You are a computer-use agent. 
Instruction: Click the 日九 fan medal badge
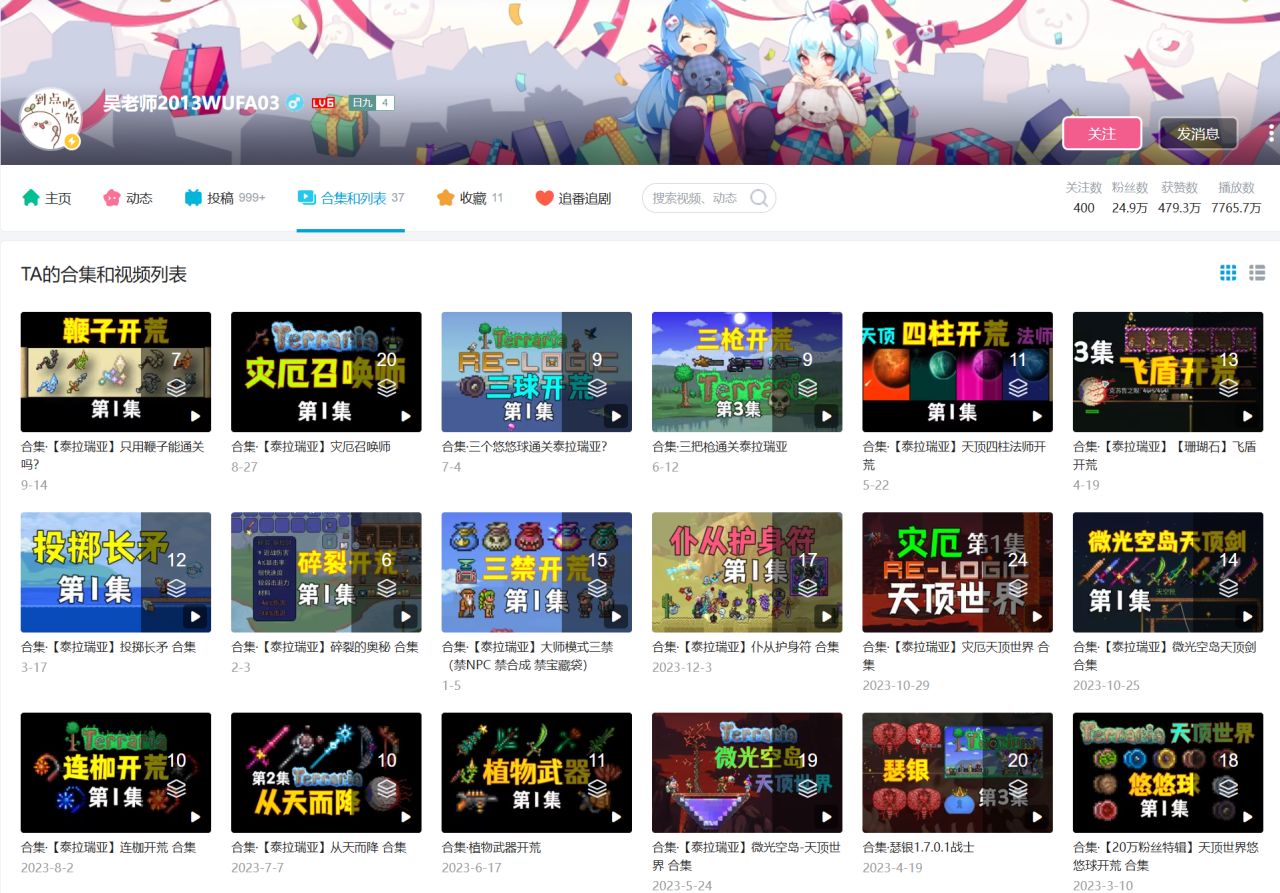point(372,103)
